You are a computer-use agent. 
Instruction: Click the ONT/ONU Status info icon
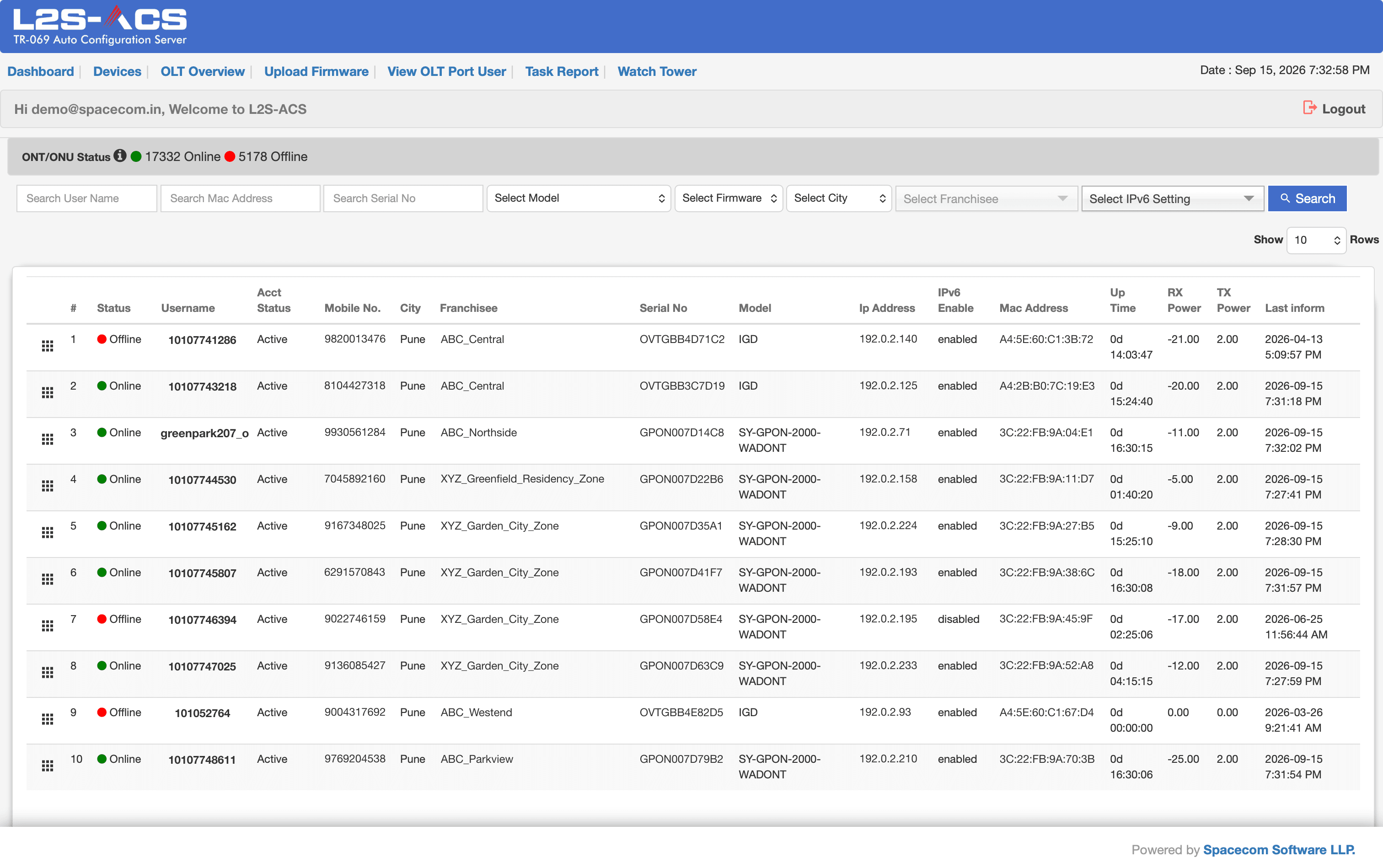pyautogui.click(x=119, y=155)
